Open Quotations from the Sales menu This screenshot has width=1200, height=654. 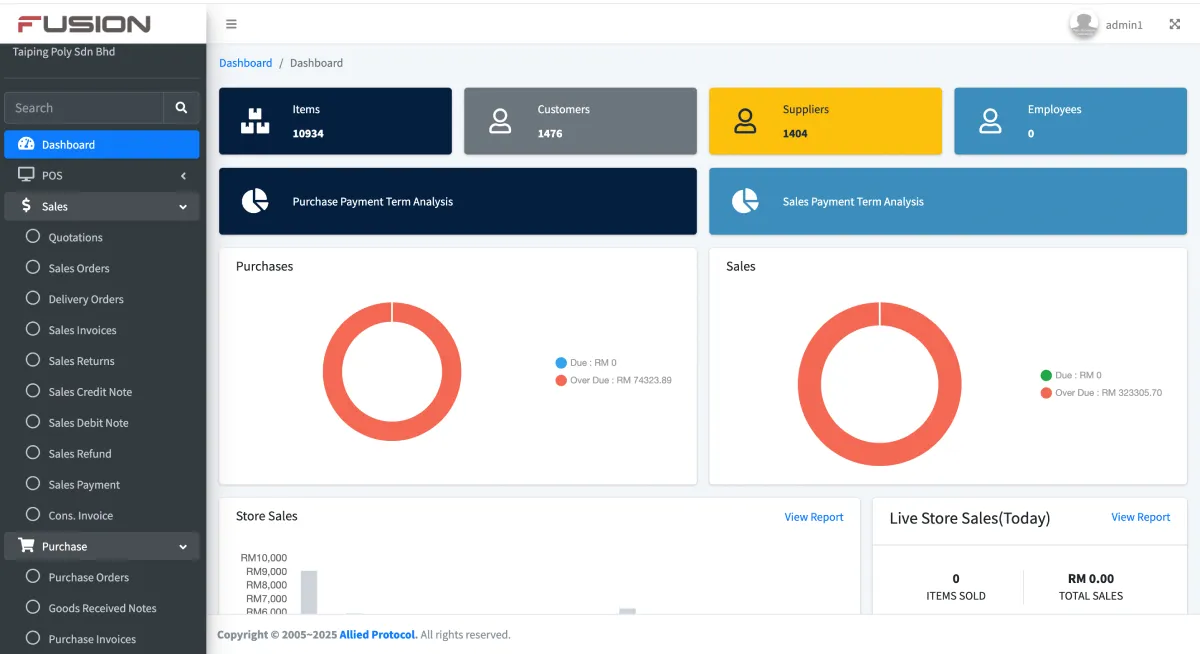(x=76, y=237)
